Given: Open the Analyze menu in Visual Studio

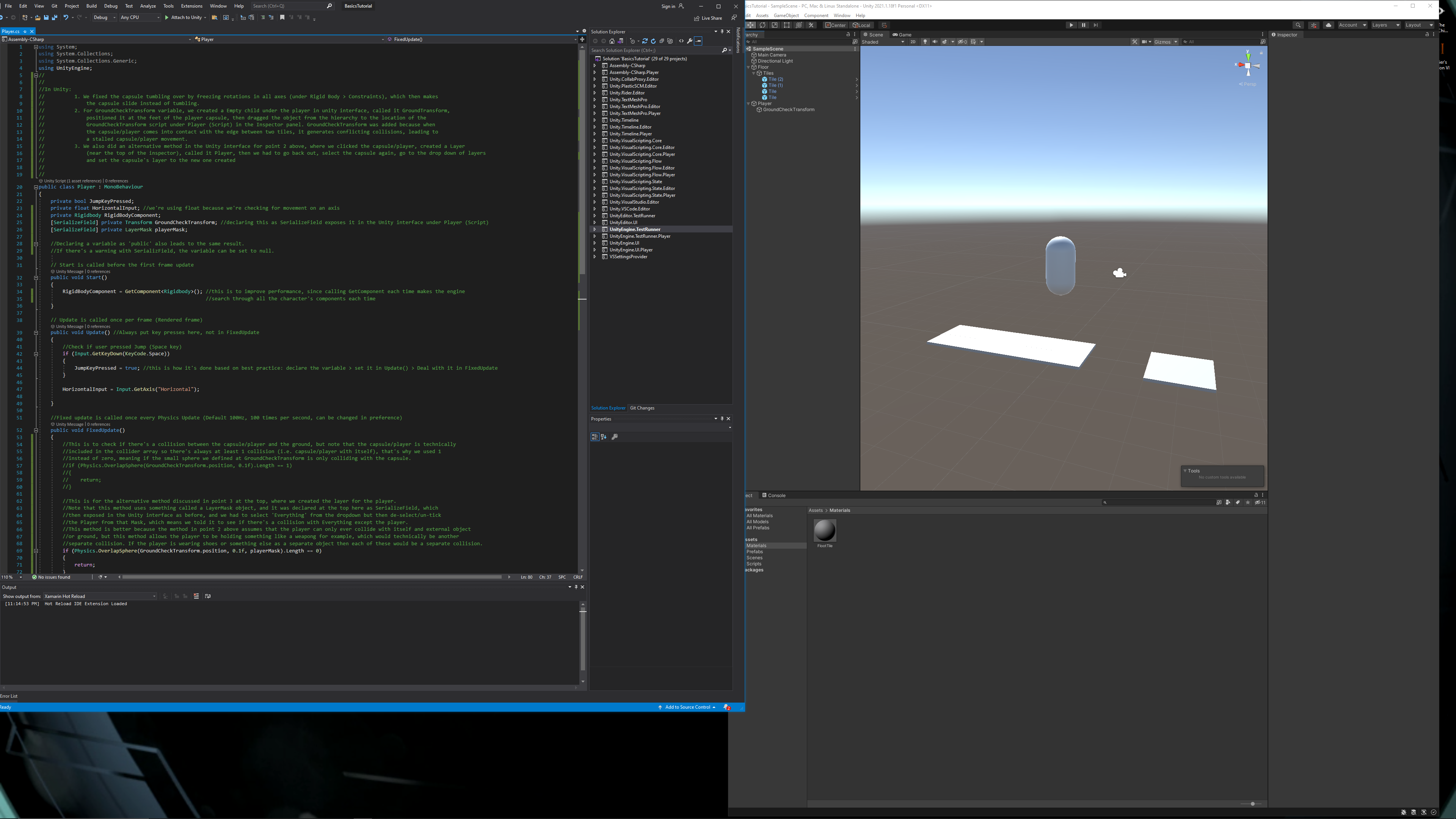Looking at the screenshot, I should 148,6.
